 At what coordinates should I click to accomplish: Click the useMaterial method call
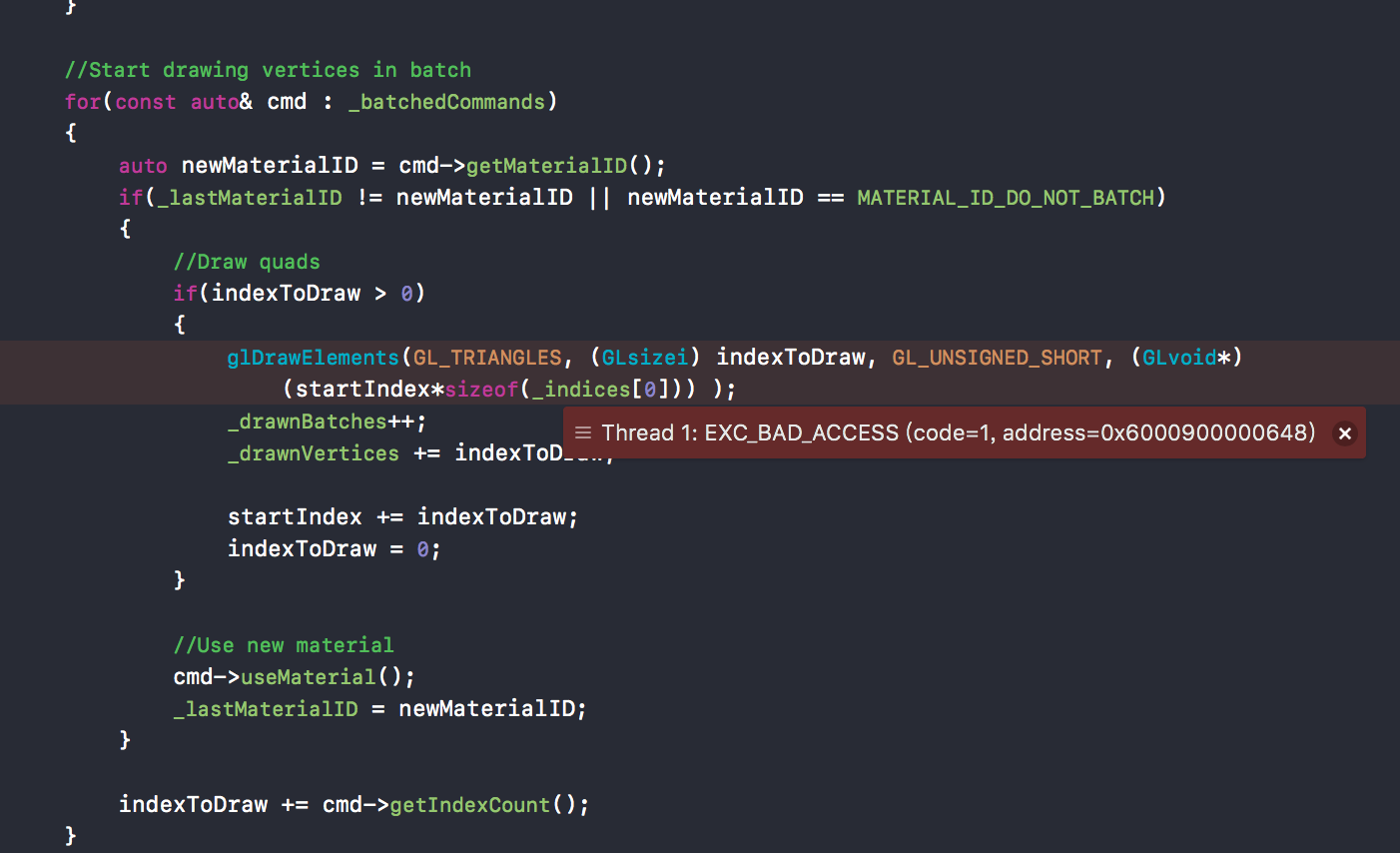click(x=309, y=677)
